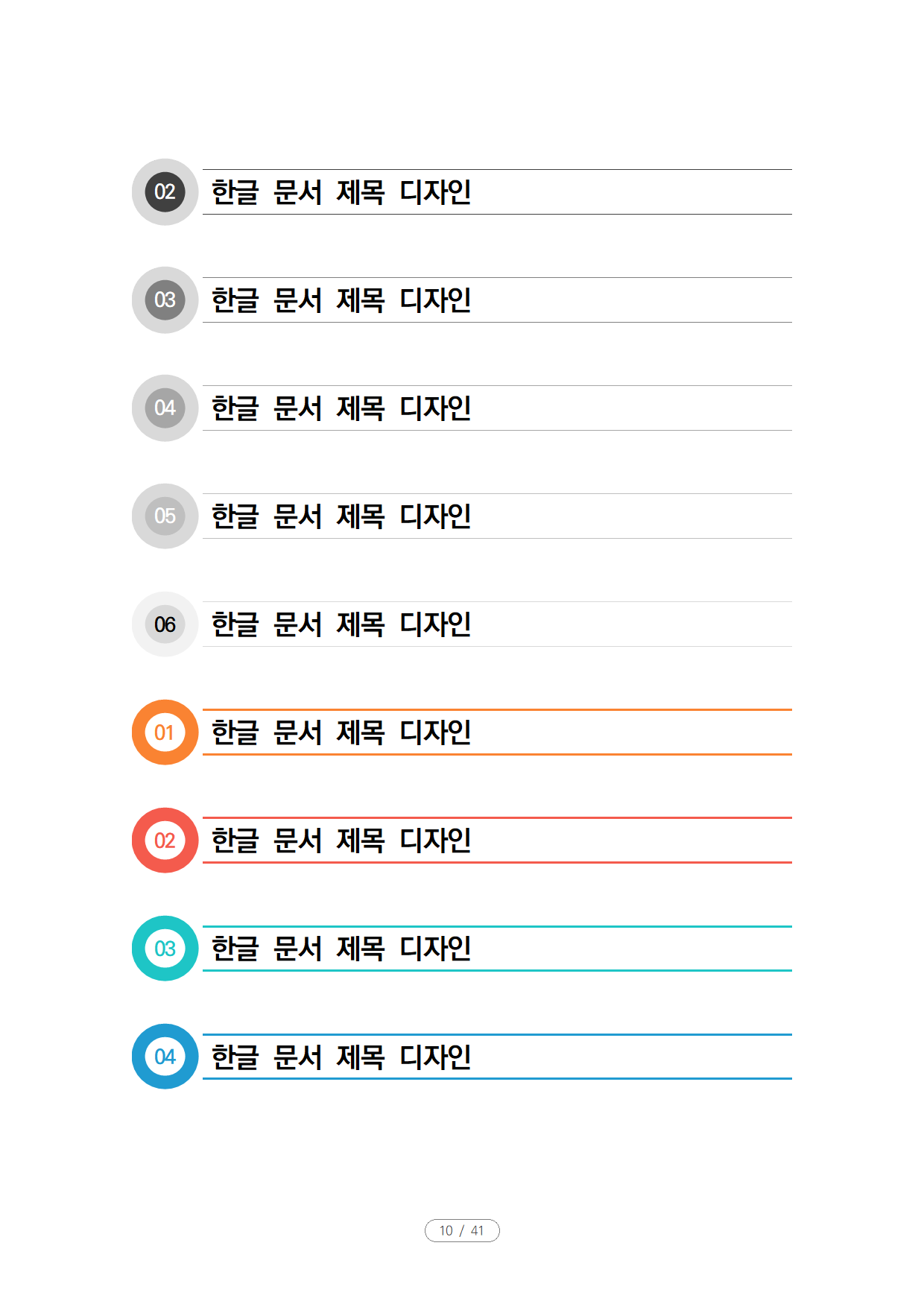Select the gray 04 circle badge
The width and height of the screenshot is (924, 1307).
pos(165,408)
